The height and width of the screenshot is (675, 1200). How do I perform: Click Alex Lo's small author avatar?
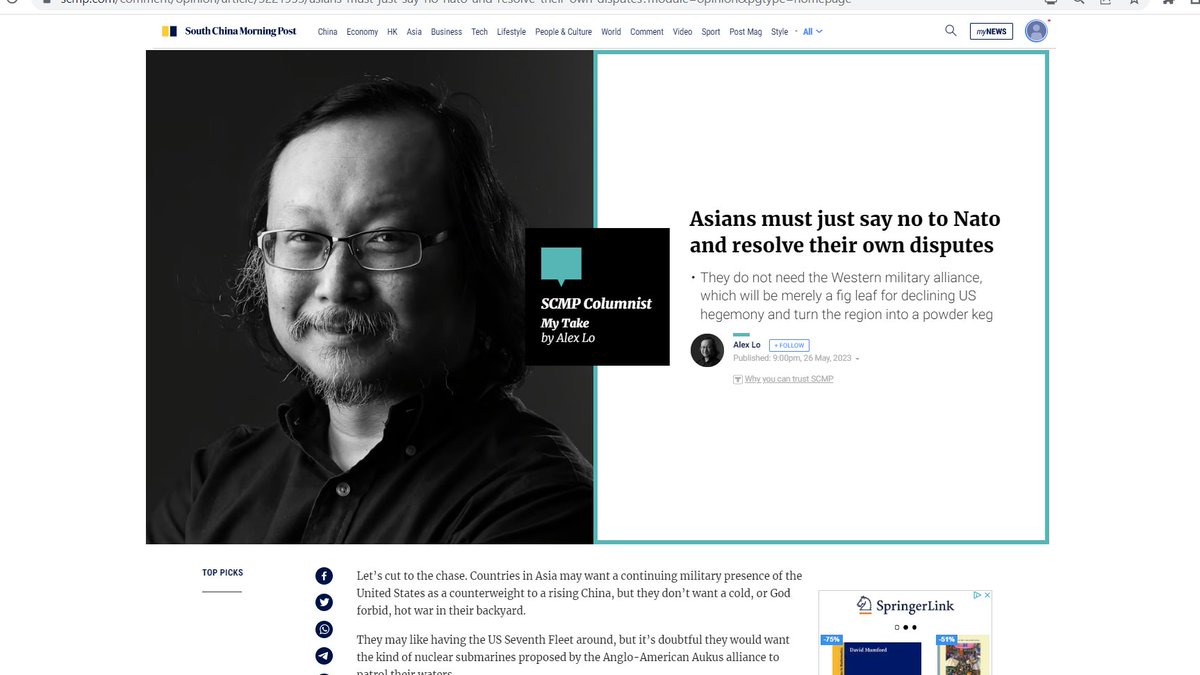pos(707,350)
